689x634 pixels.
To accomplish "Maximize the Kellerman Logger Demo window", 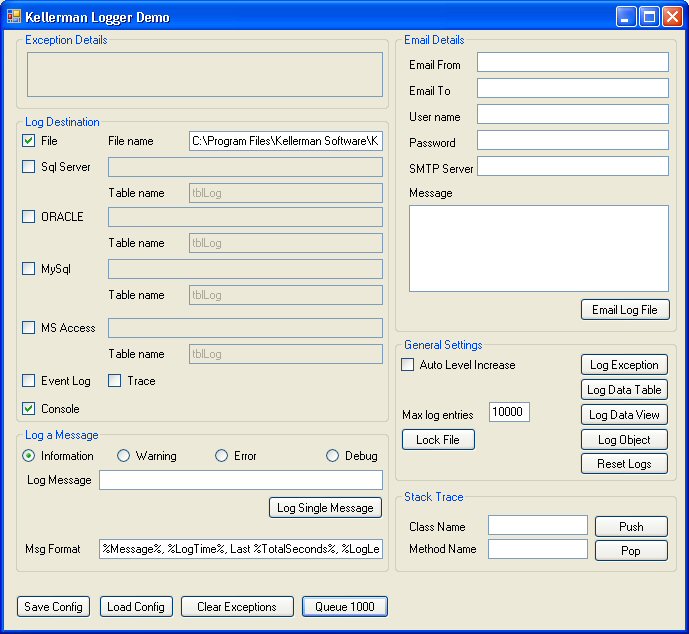I will coord(649,17).
